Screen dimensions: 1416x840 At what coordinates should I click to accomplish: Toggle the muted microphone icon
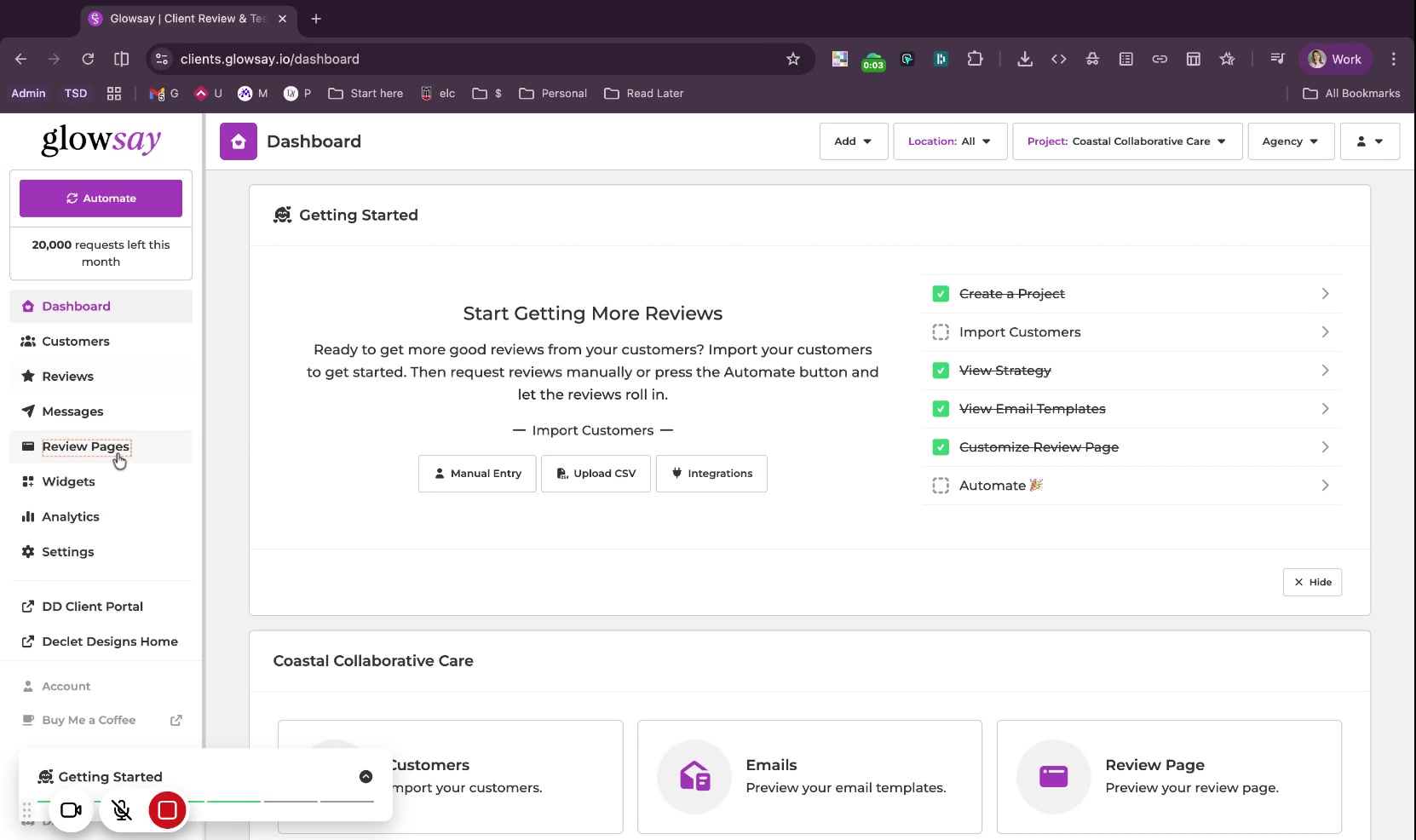click(122, 810)
